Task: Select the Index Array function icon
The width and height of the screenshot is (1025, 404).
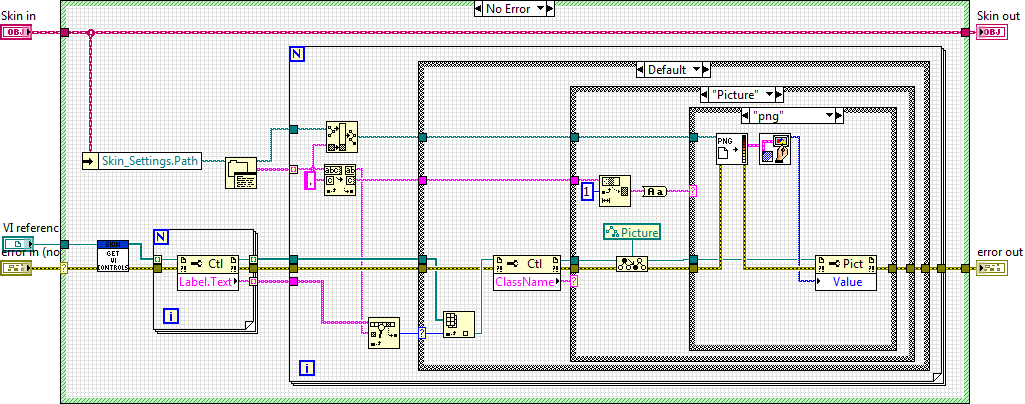Action: point(458,325)
